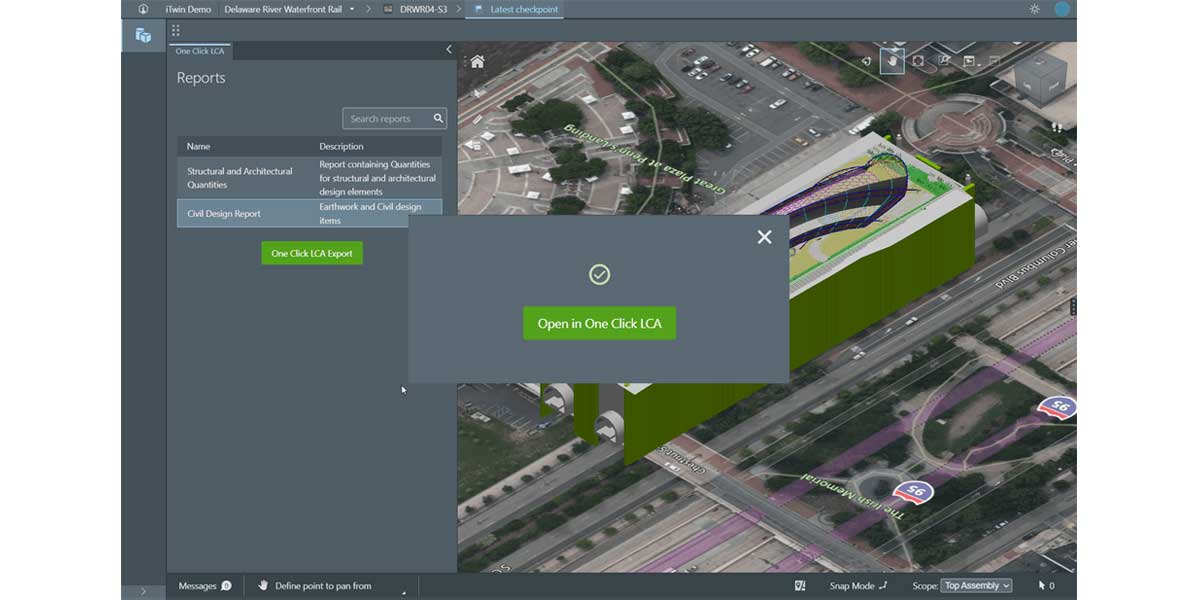Switch to the One Click LCA tab
Viewport: 1200px width, 600px height.
200,51
